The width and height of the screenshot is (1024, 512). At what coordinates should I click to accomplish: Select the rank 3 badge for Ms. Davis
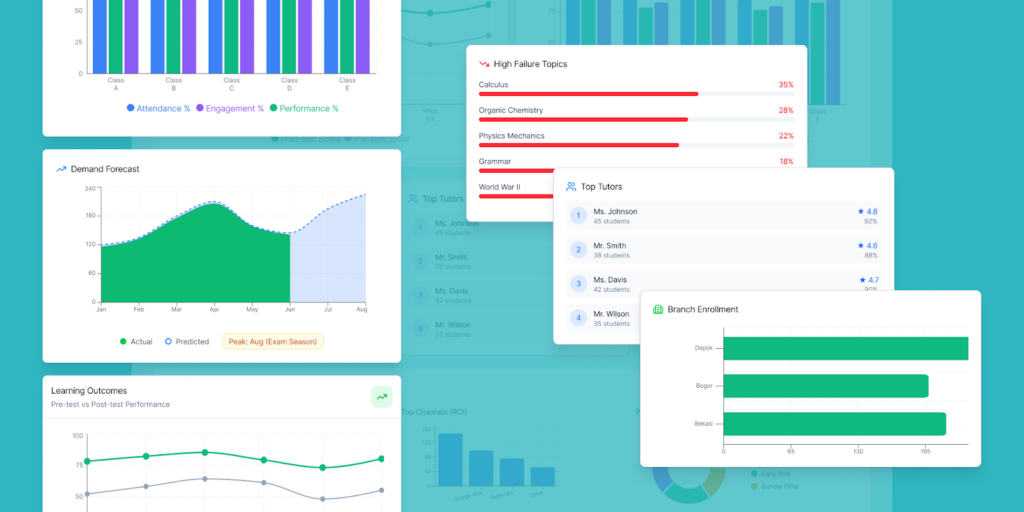[x=578, y=284]
